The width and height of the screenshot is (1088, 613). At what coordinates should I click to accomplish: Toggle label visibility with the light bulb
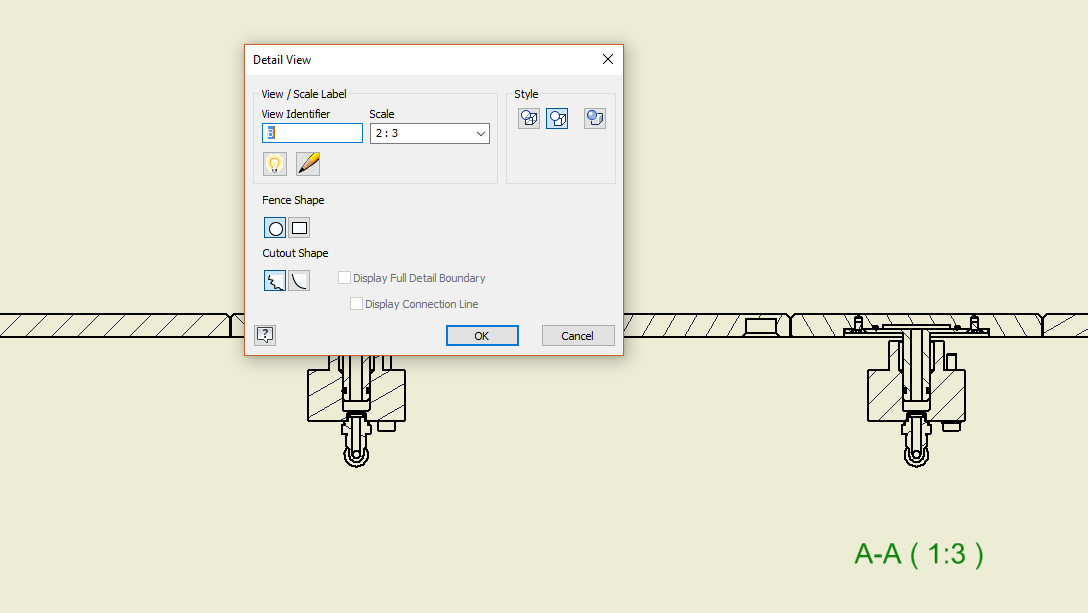tap(274, 163)
